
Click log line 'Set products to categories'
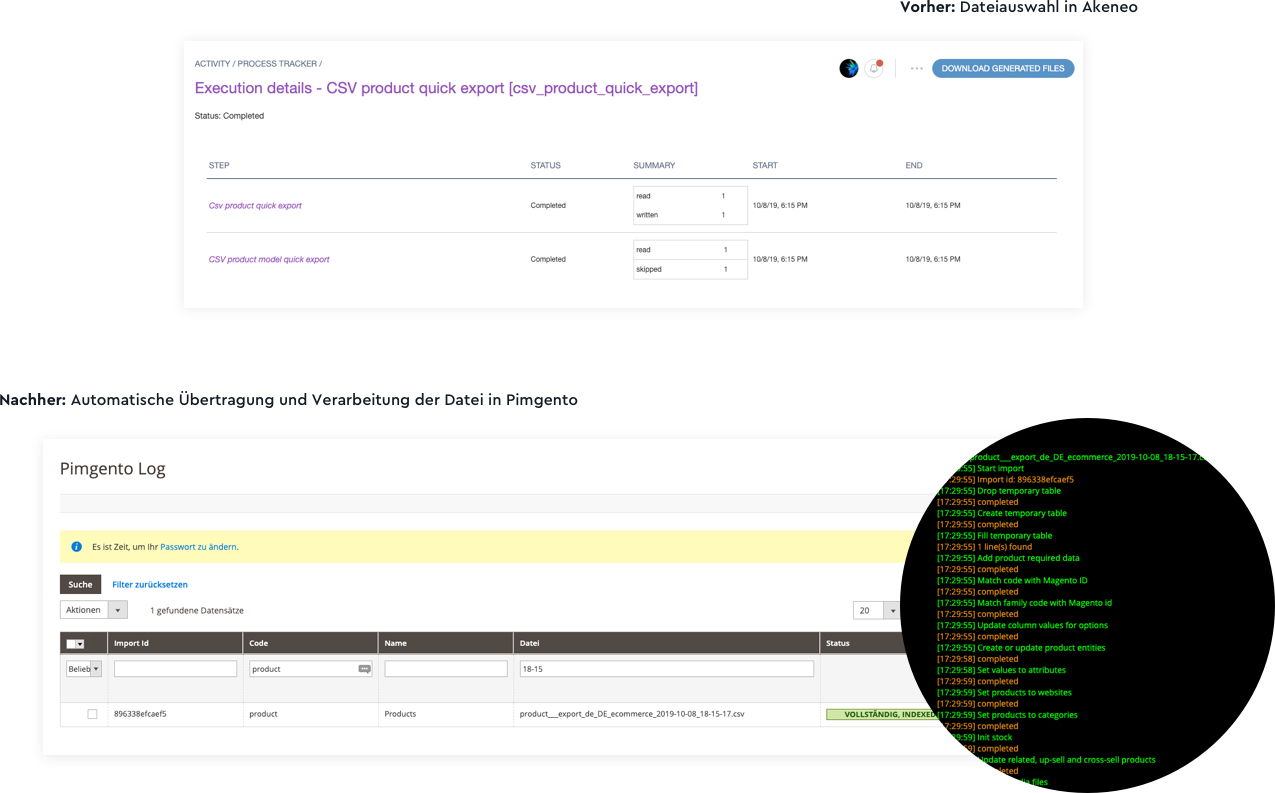click(x=1007, y=715)
